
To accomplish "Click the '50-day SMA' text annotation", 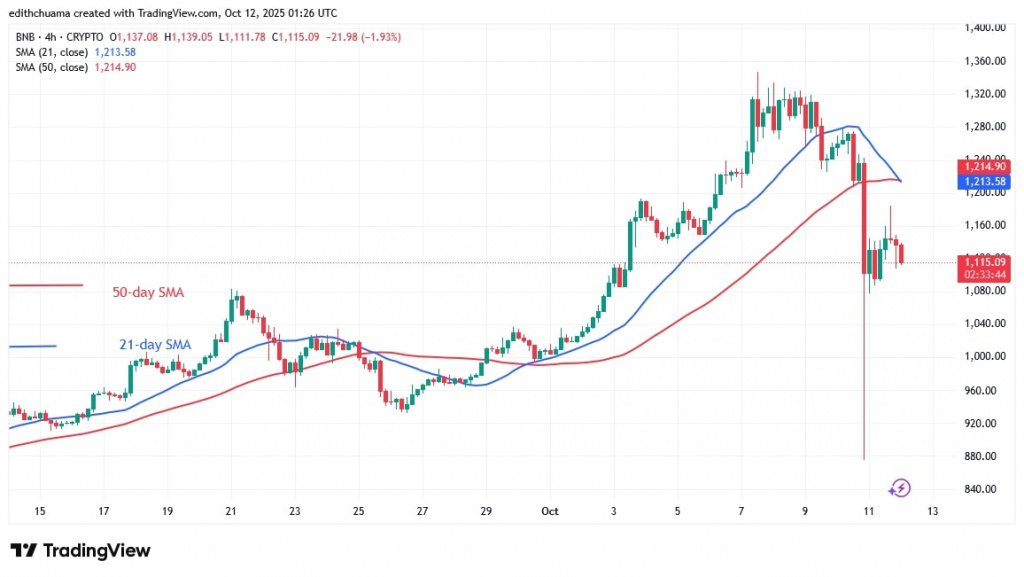I will (148, 293).
